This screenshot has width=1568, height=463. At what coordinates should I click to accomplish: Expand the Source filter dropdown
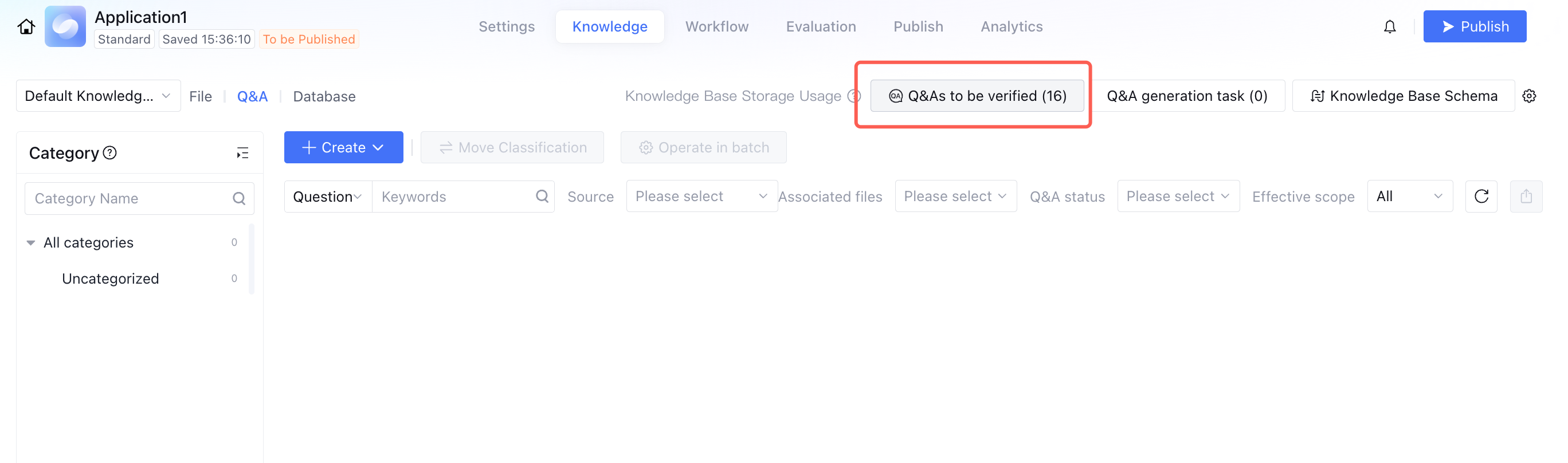click(701, 197)
